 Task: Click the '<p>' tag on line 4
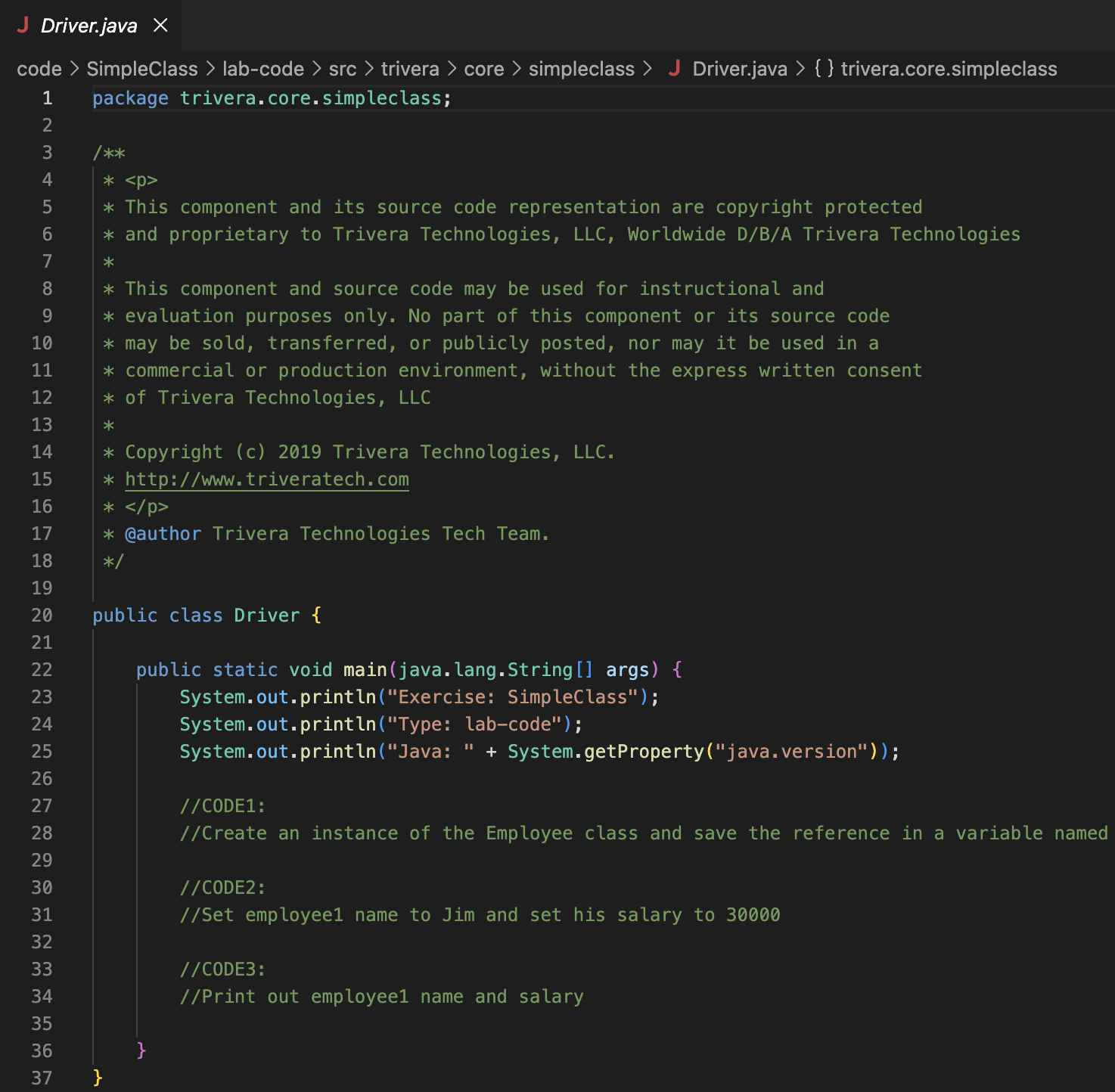141,180
